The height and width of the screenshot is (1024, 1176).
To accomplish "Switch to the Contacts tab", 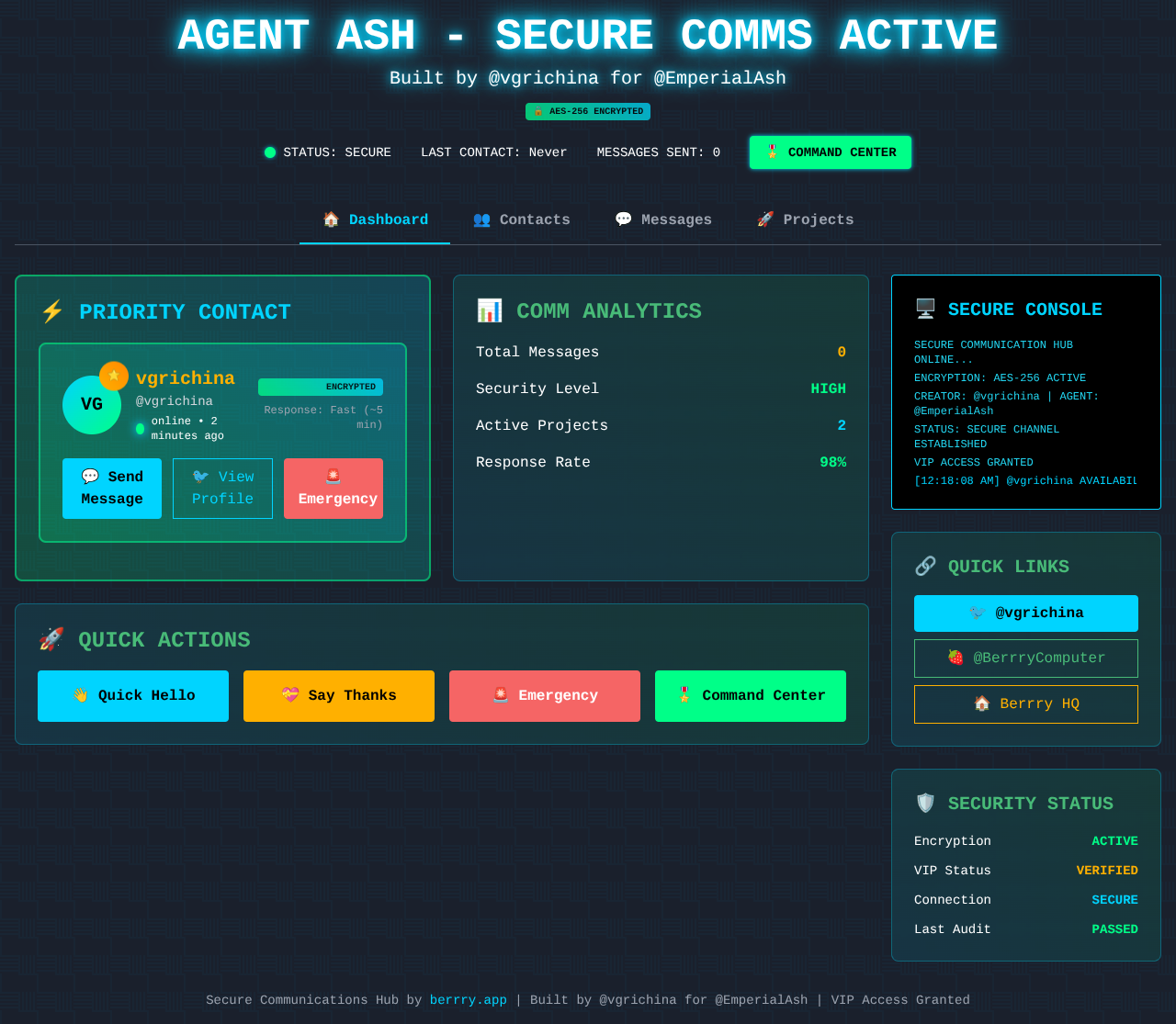I will (x=521, y=219).
